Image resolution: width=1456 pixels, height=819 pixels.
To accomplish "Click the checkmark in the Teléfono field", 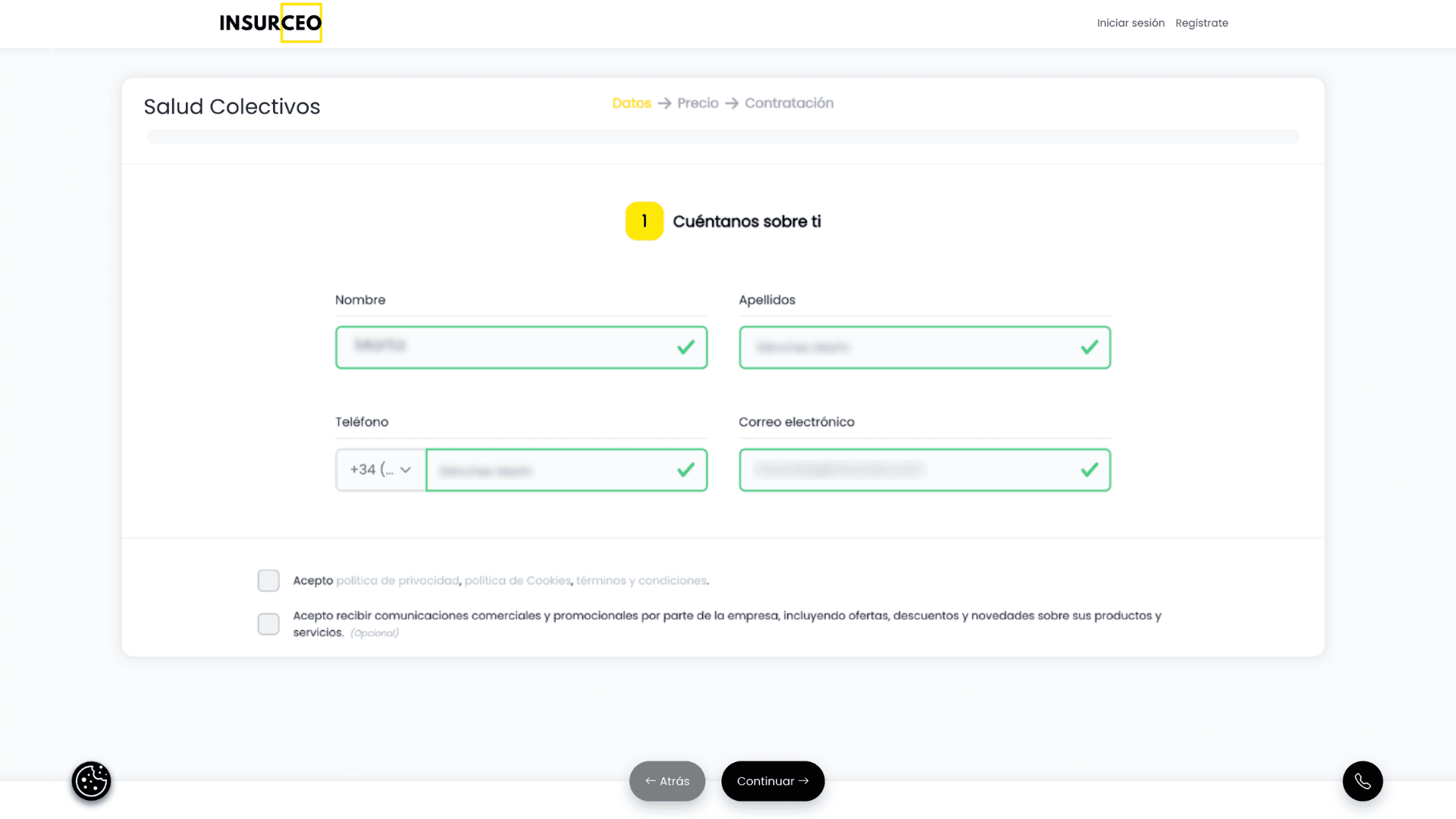I will click(x=686, y=470).
